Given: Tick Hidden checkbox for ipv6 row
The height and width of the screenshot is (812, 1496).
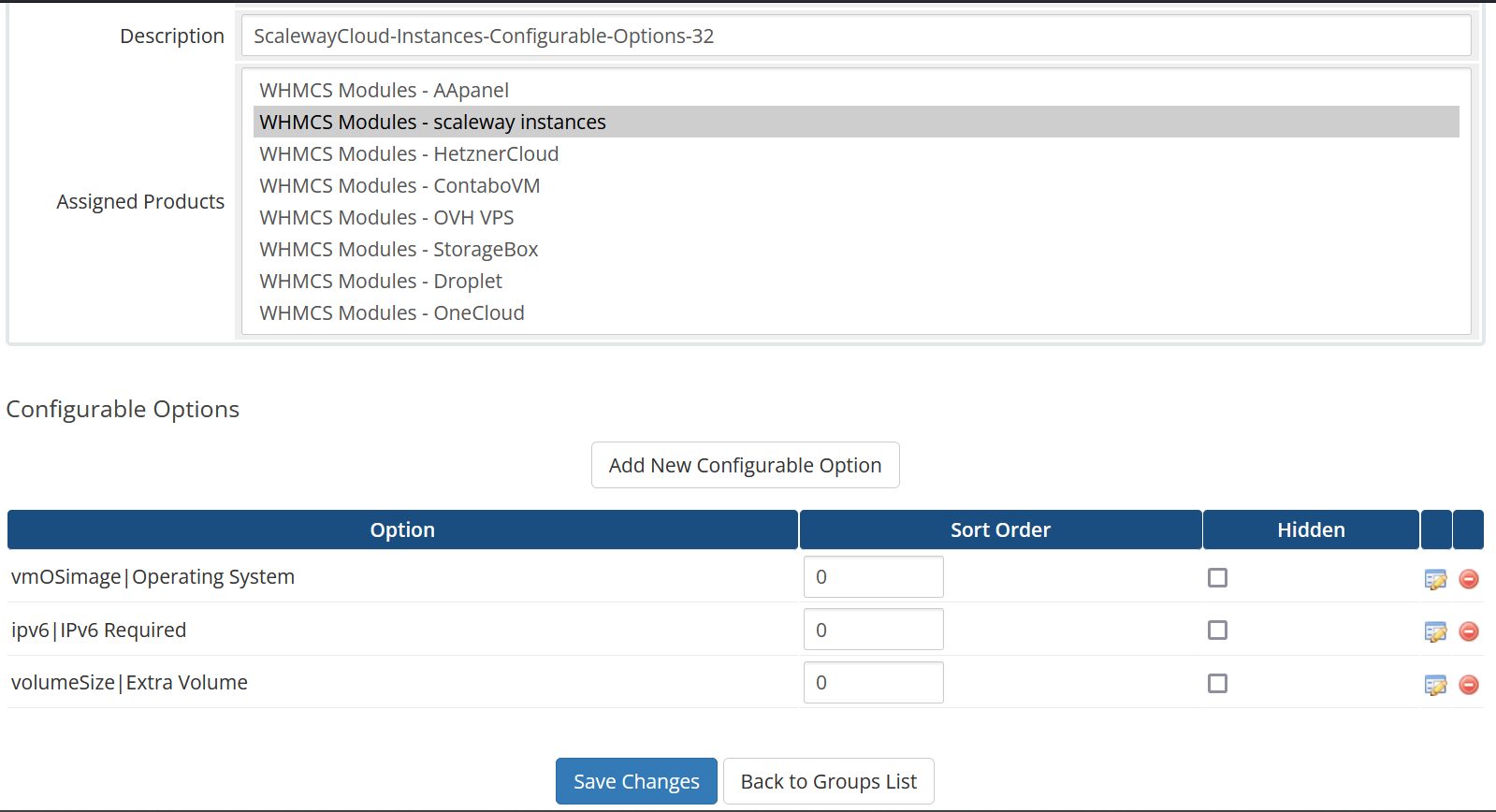Looking at the screenshot, I should pos(1217,630).
